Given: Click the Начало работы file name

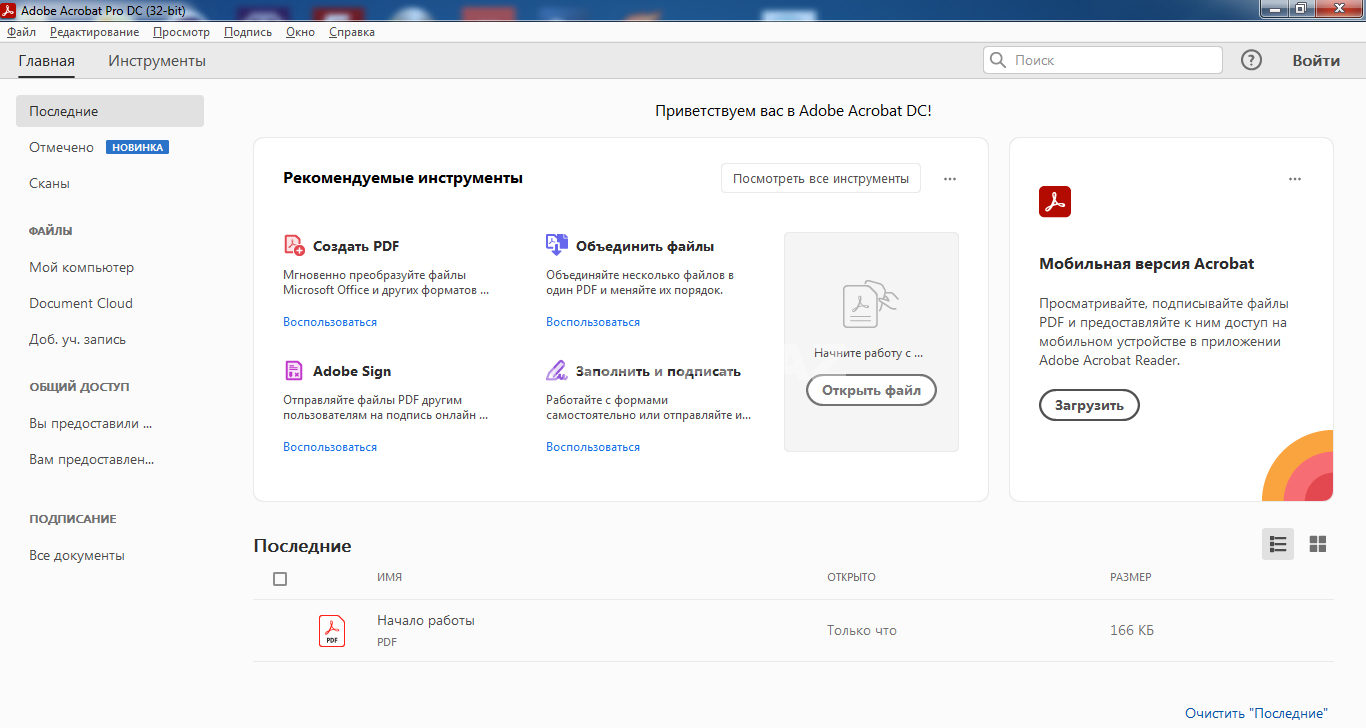Looking at the screenshot, I should 426,620.
